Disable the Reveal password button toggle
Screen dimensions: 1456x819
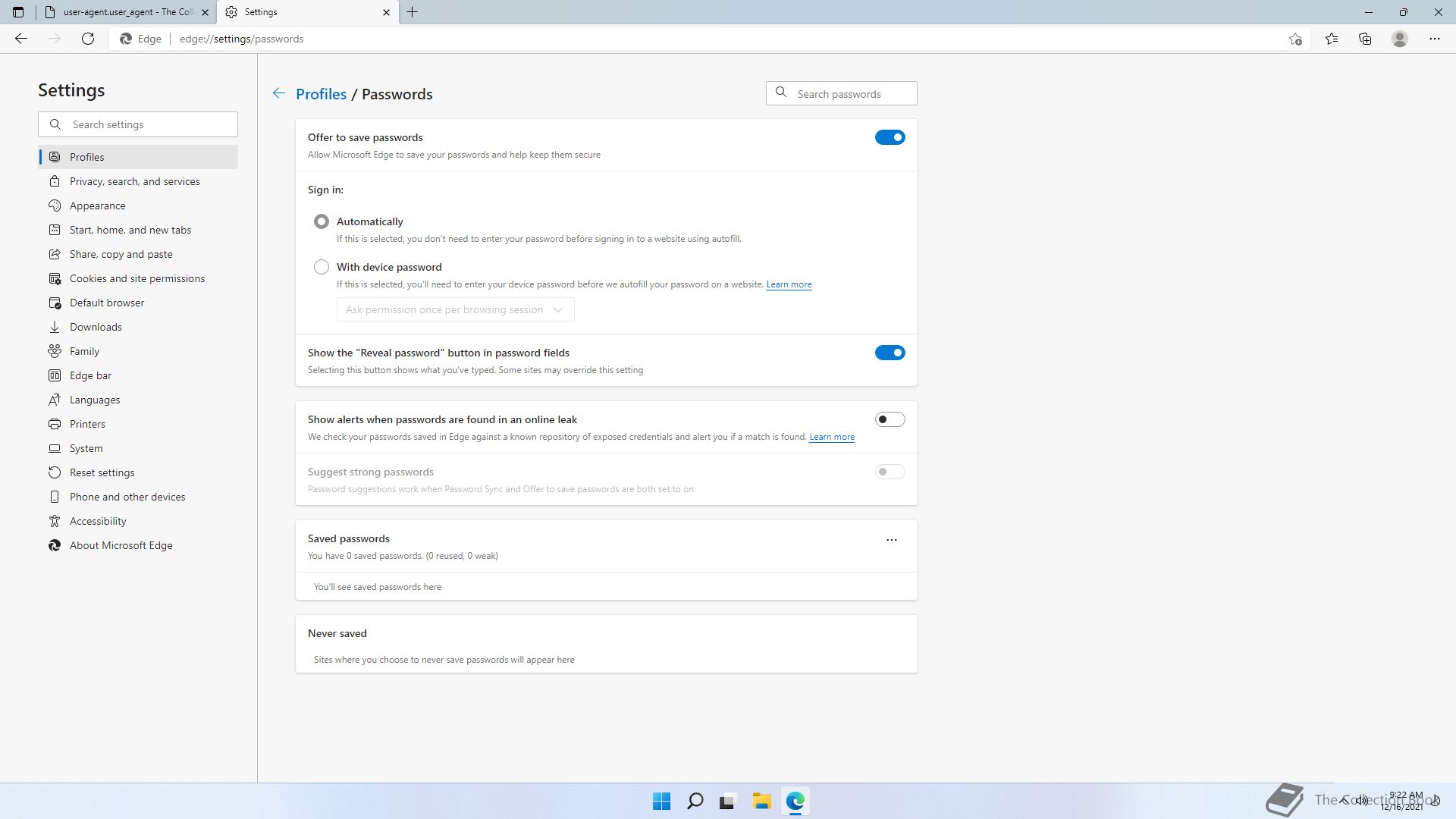pos(890,353)
